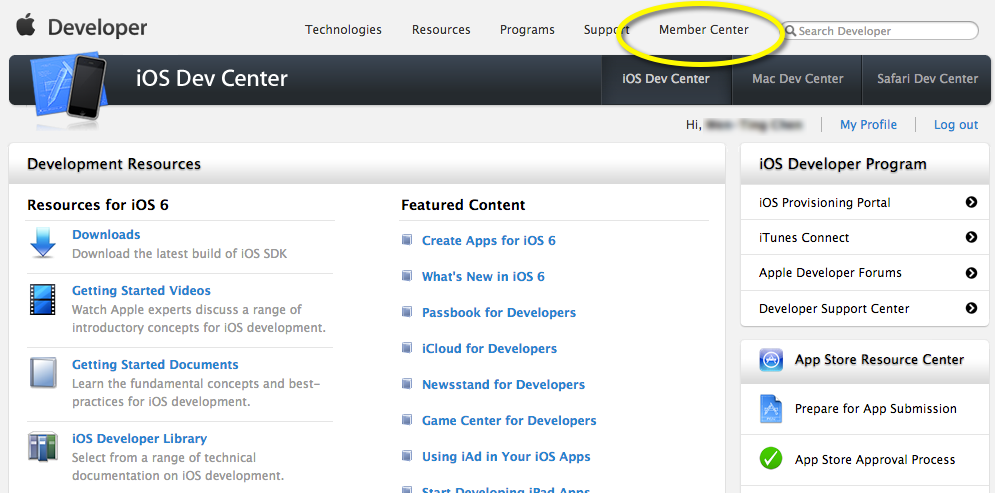Open the Support menu
Screen dimensions: 995x493
pyautogui.click(x=606, y=30)
